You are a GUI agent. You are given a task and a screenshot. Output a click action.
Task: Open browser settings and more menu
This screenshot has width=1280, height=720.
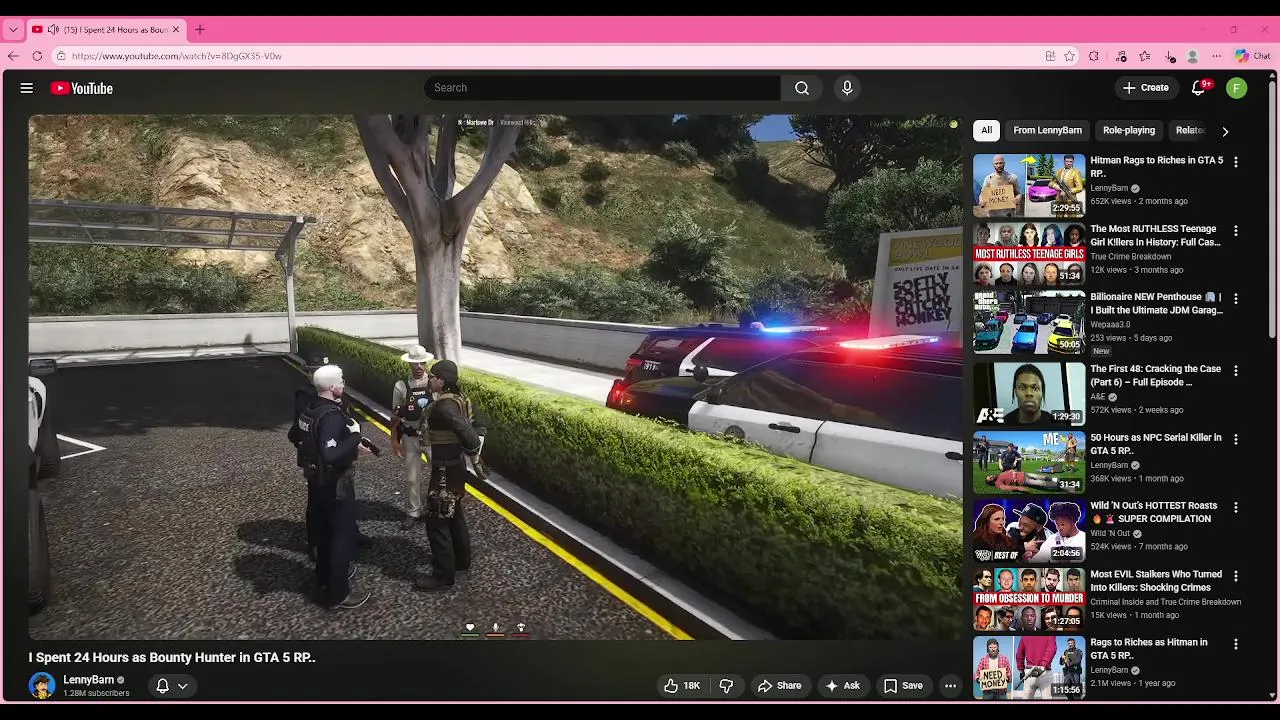[1216, 56]
